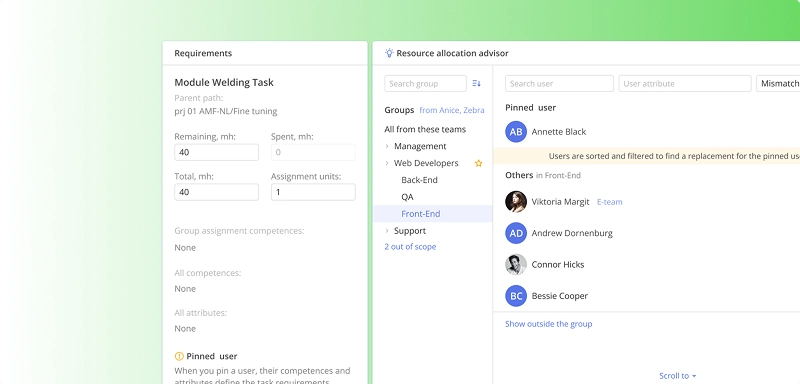This screenshot has height=384, width=800.
Task: Click Bessie Cooper's BC avatar
Action: click(x=516, y=296)
